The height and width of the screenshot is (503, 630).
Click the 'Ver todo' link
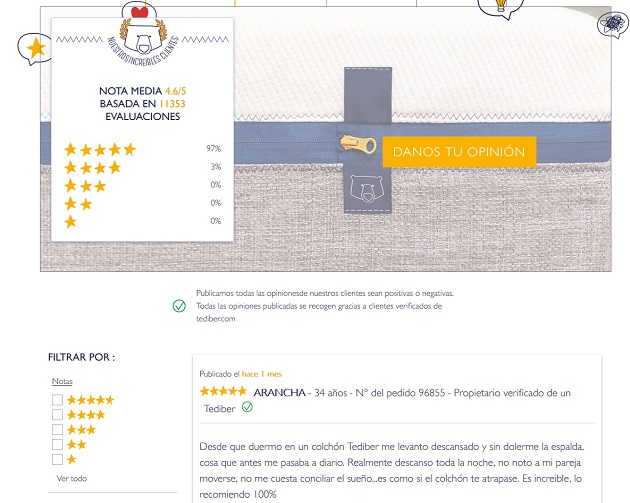click(x=72, y=478)
